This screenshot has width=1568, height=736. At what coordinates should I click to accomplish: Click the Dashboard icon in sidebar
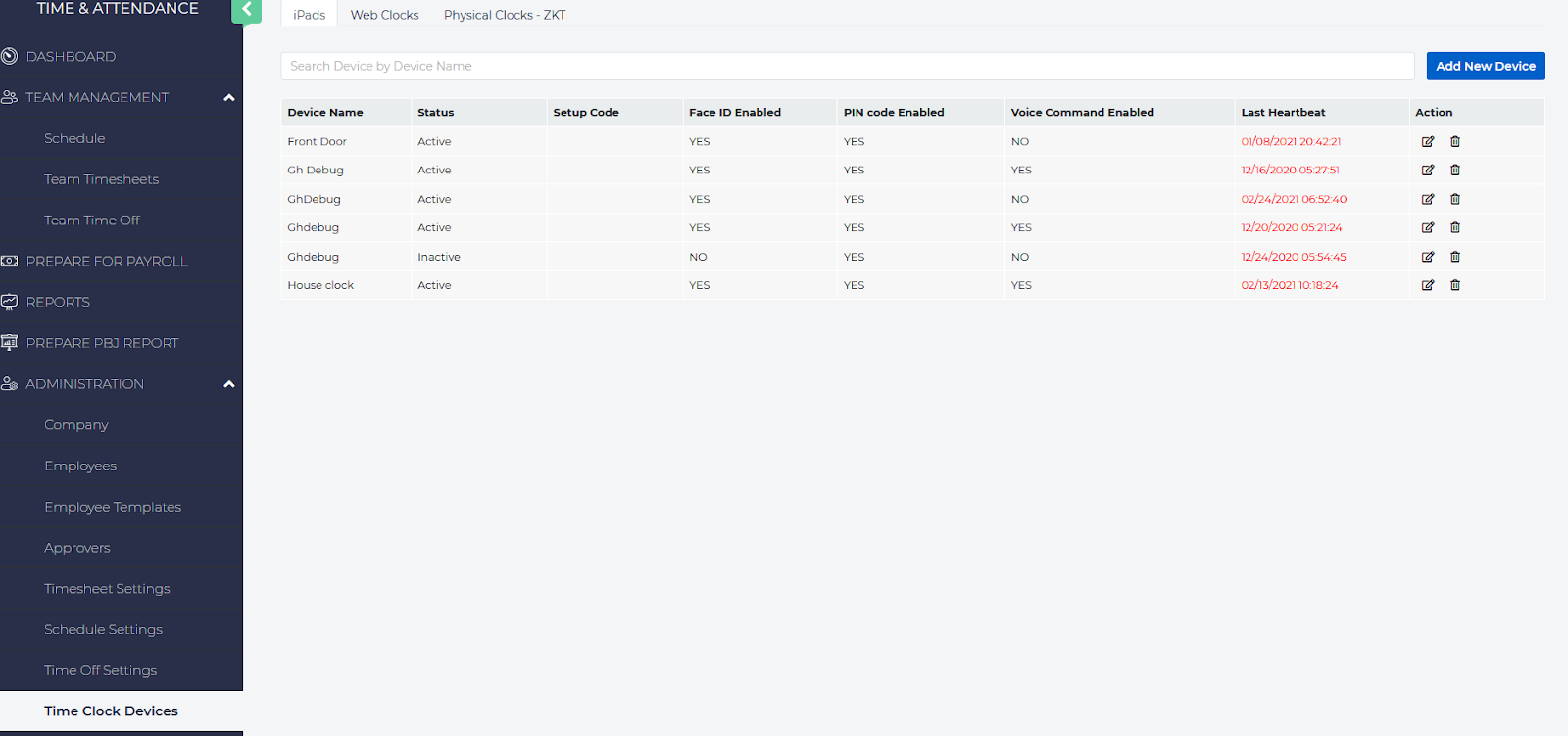(10, 57)
